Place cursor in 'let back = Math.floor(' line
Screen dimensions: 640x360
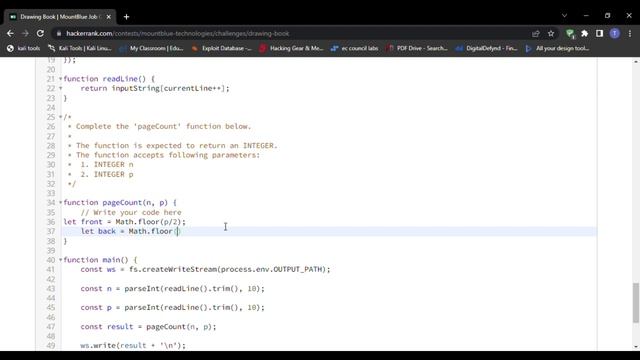pos(130,231)
